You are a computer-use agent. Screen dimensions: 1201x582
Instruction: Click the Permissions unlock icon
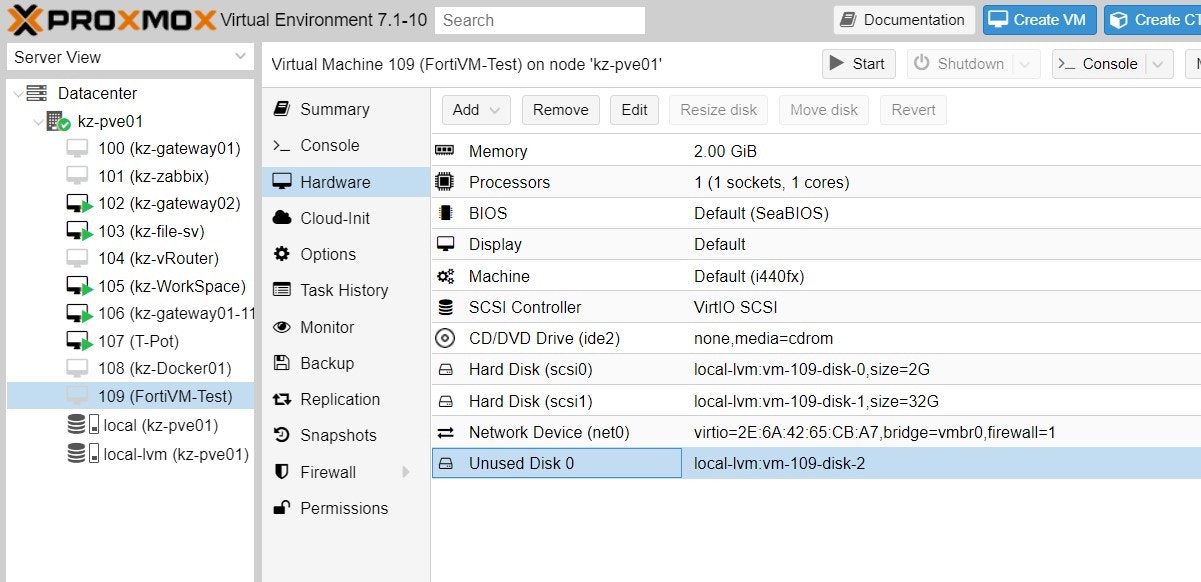[282, 508]
